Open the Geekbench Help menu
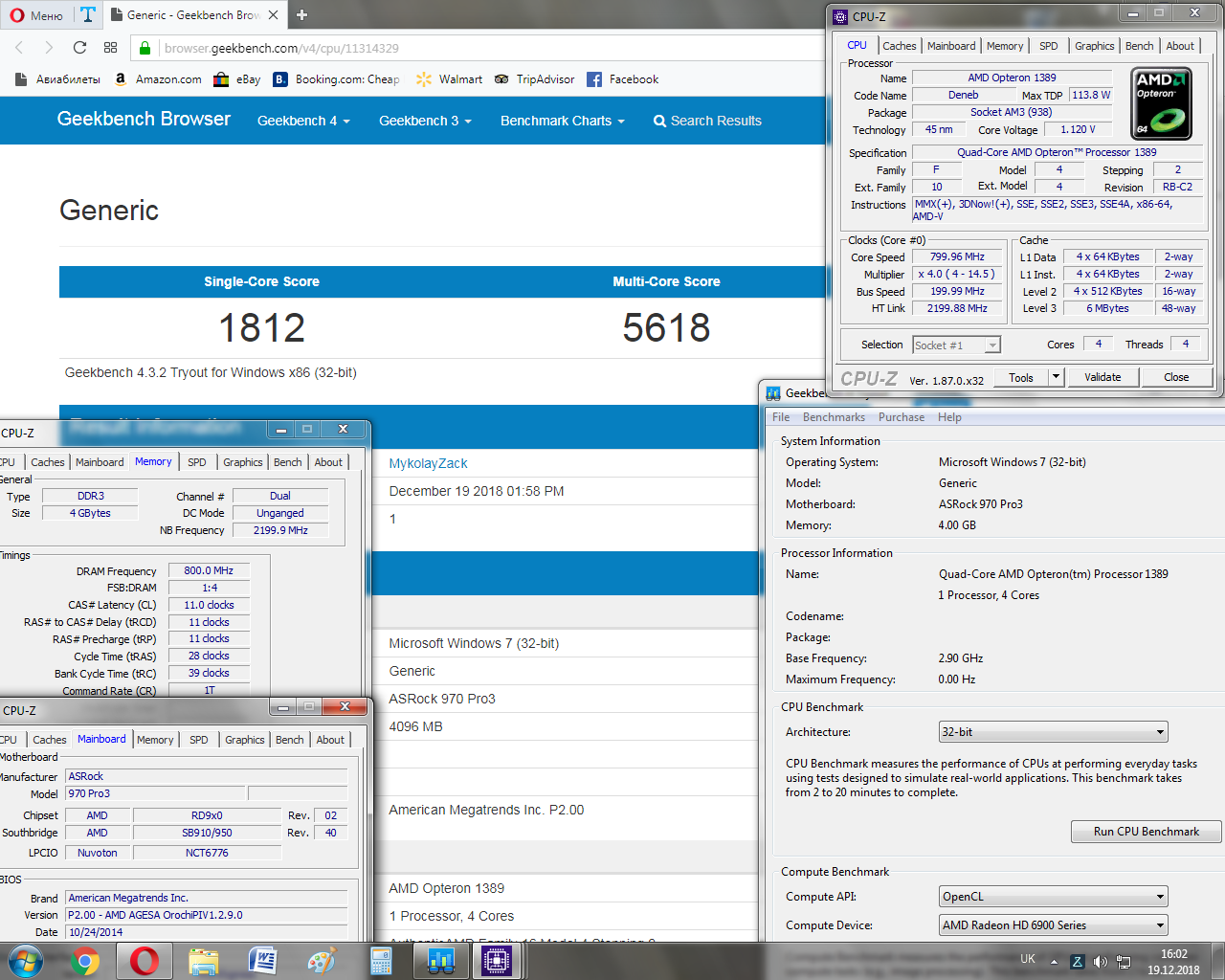Viewport: 1225px width, 980px height. 949,417
